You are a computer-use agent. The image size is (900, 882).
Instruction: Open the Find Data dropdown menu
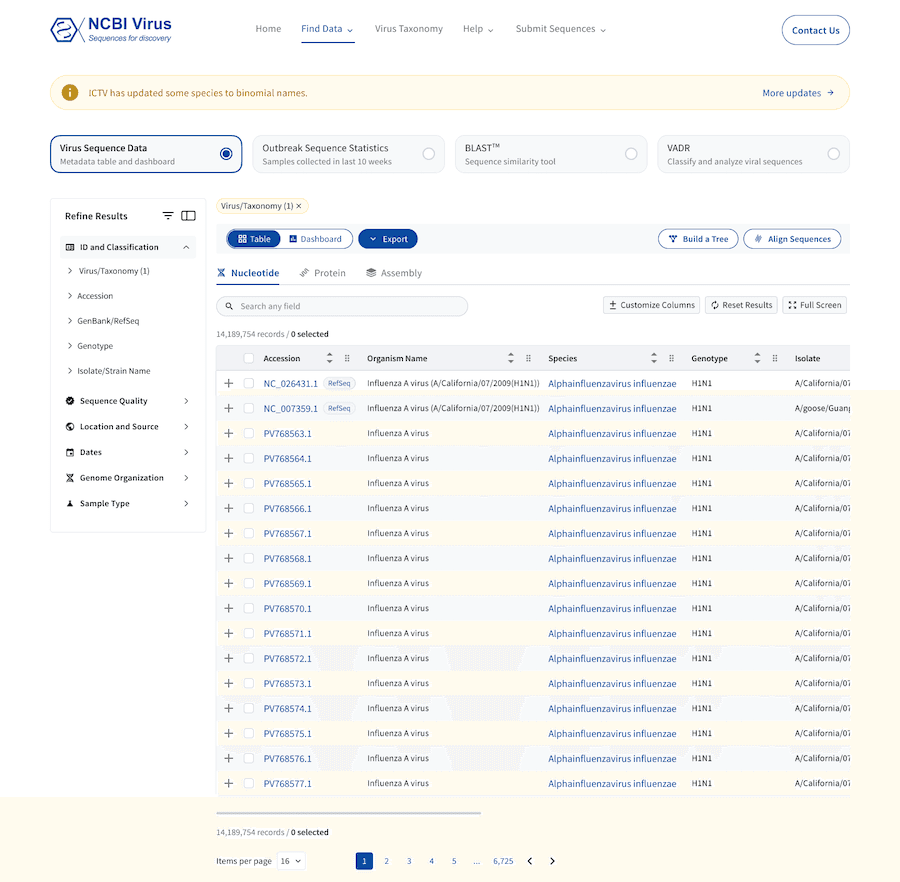click(327, 29)
